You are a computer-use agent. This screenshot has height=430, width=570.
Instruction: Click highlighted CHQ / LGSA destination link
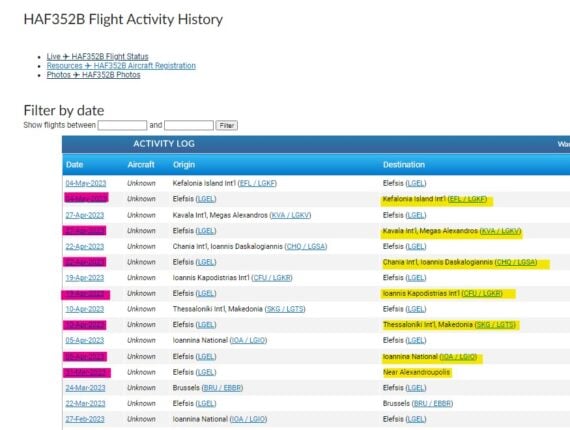pyautogui.click(x=516, y=262)
